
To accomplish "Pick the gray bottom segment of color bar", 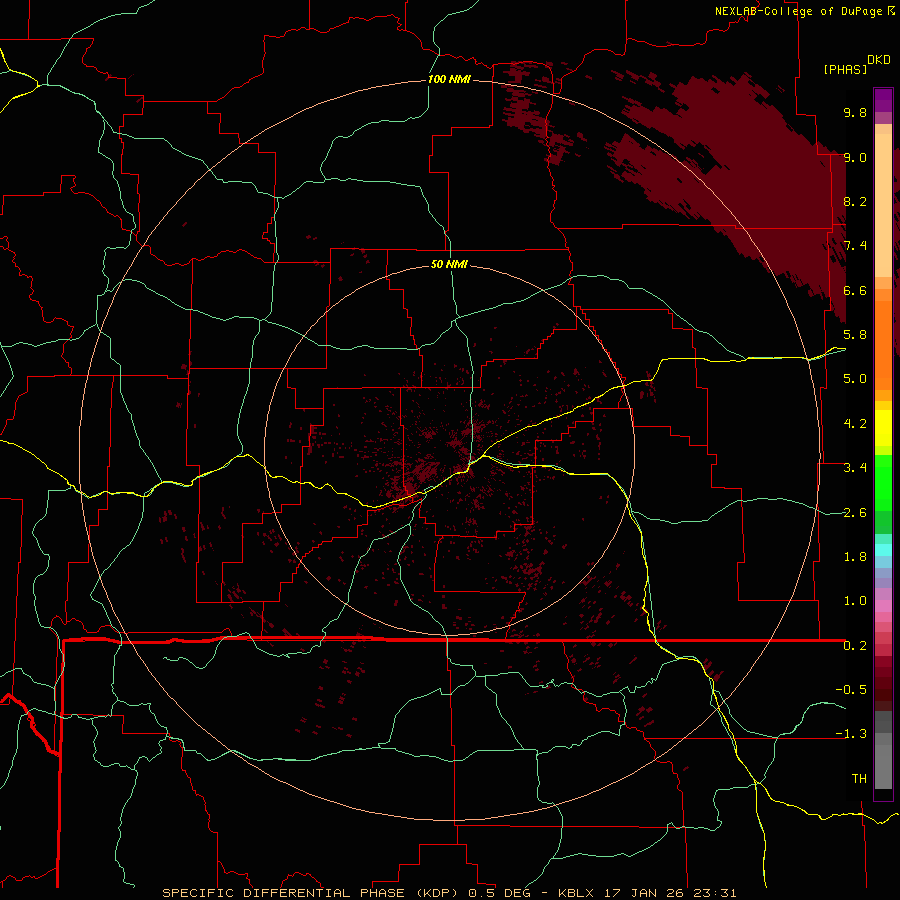I will pos(883,766).
